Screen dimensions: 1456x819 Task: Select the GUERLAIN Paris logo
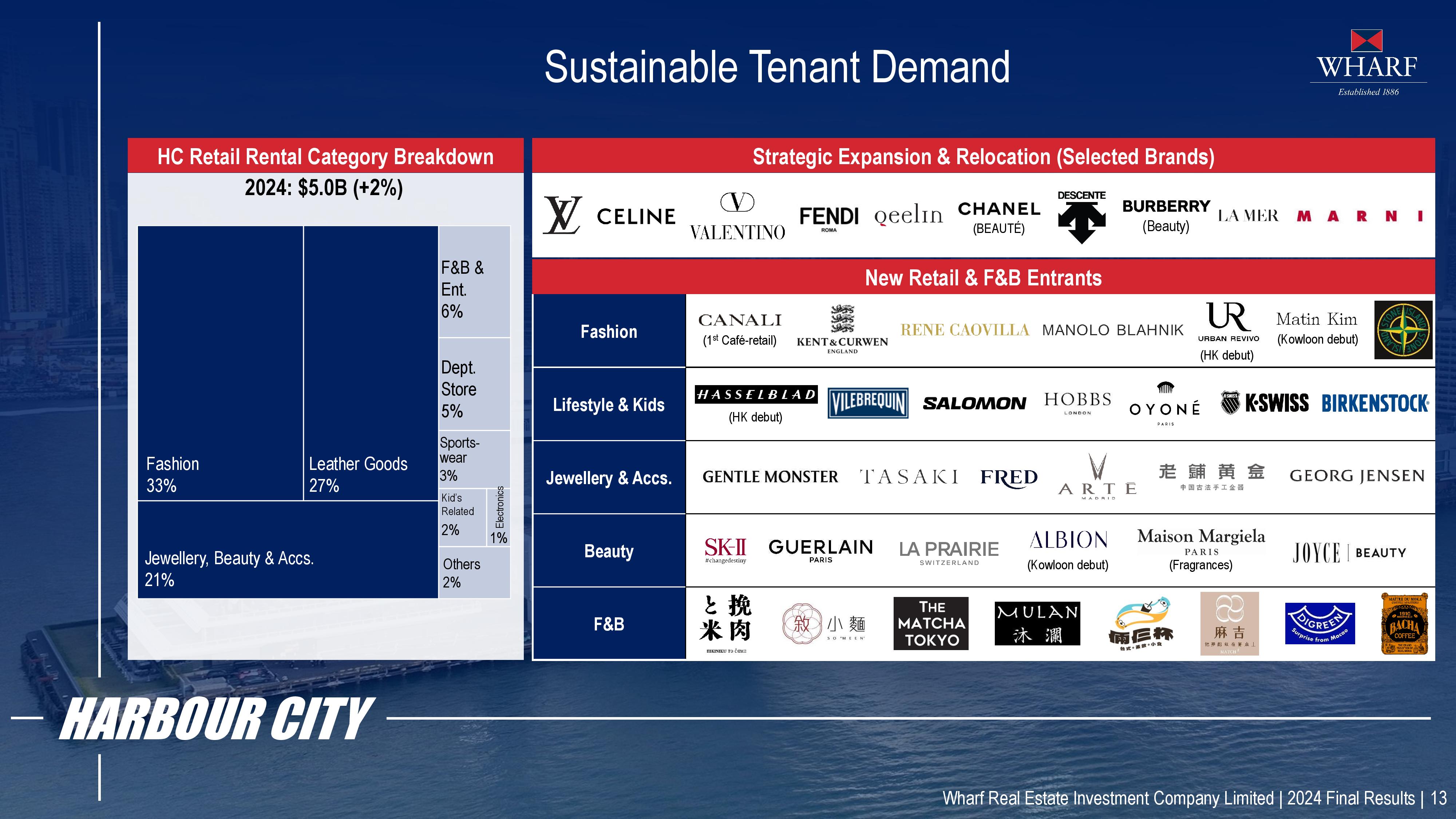tap(821, 550)
